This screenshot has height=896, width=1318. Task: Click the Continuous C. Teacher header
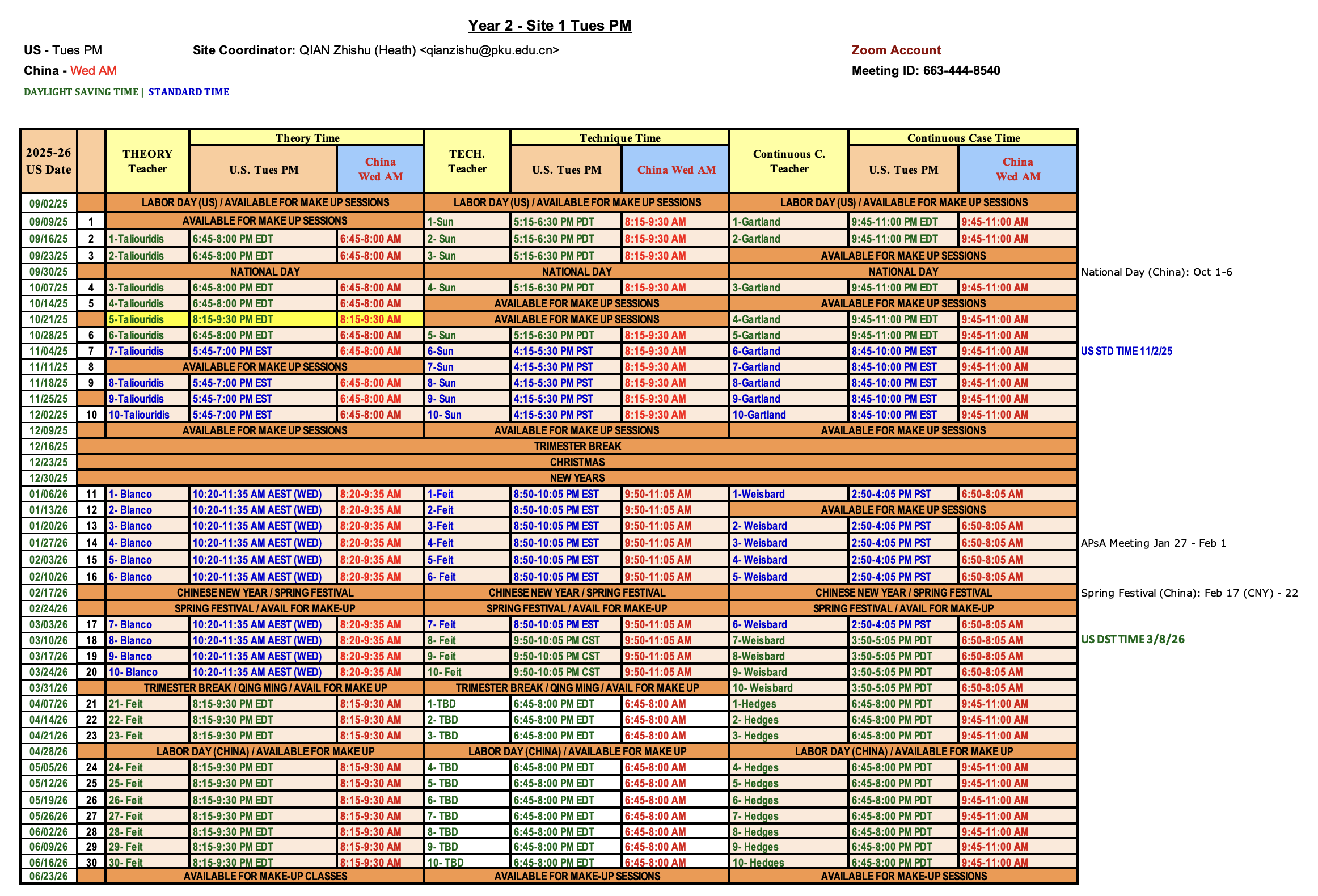pos(788,161)
